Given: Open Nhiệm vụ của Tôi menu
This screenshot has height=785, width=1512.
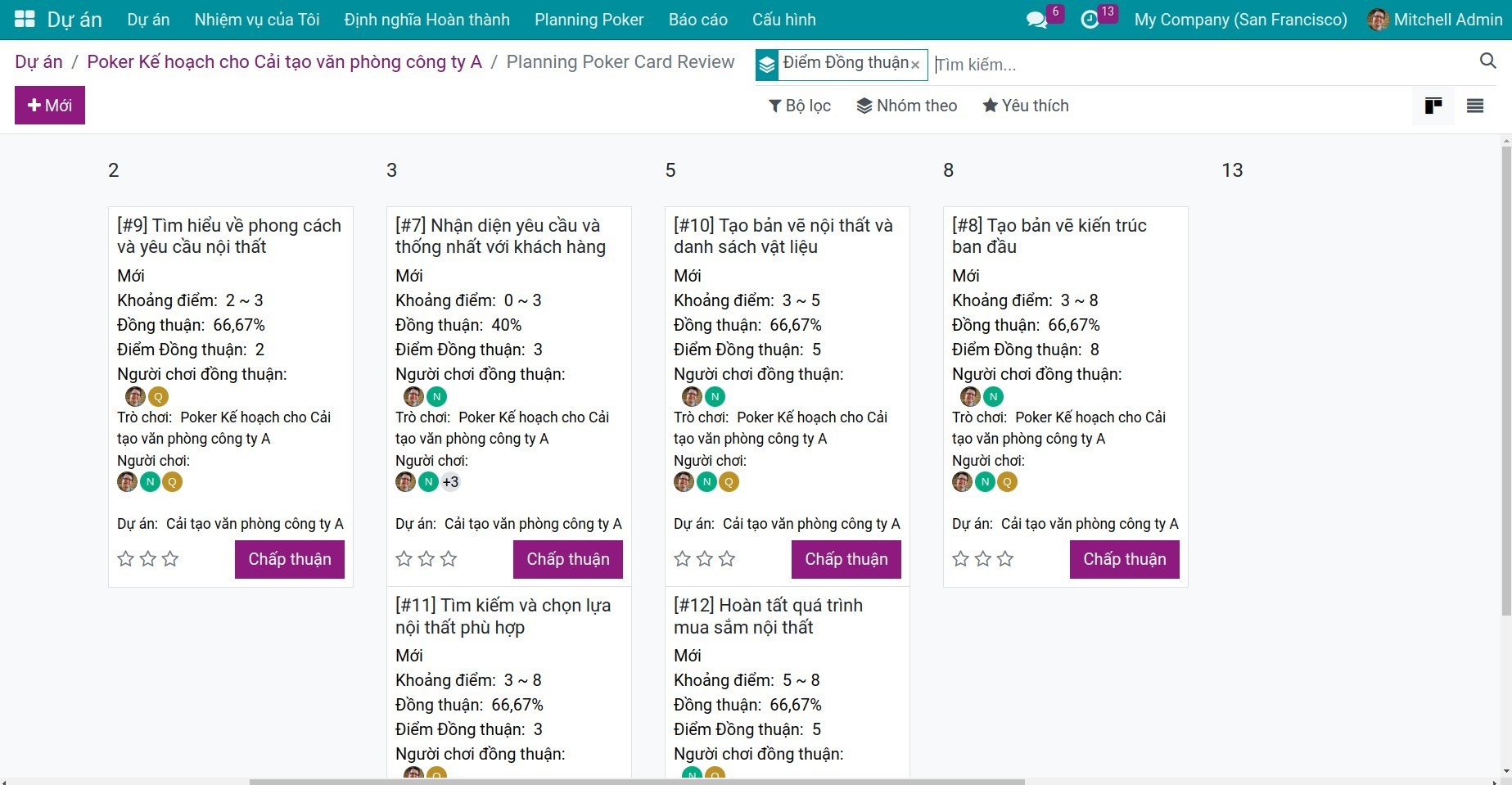Looking at the screenshot, I should point(257,20).
